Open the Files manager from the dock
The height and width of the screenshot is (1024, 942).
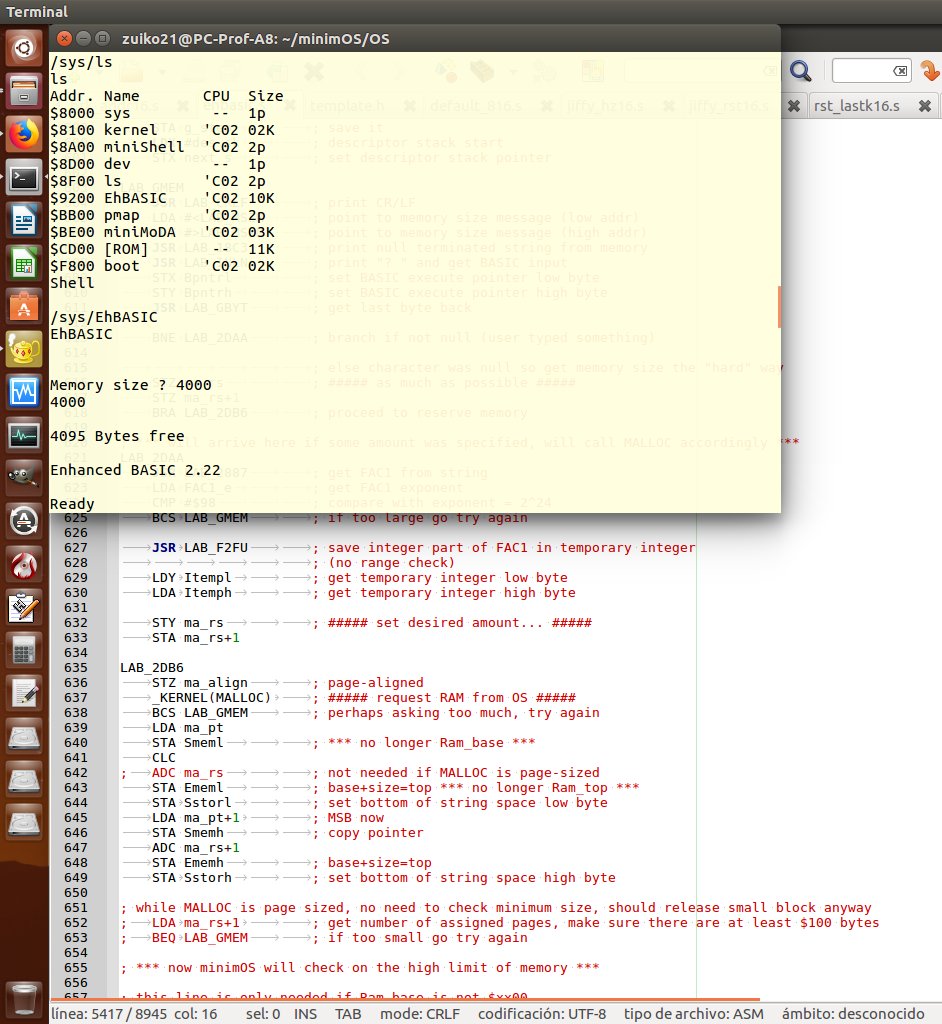[24, 90]
